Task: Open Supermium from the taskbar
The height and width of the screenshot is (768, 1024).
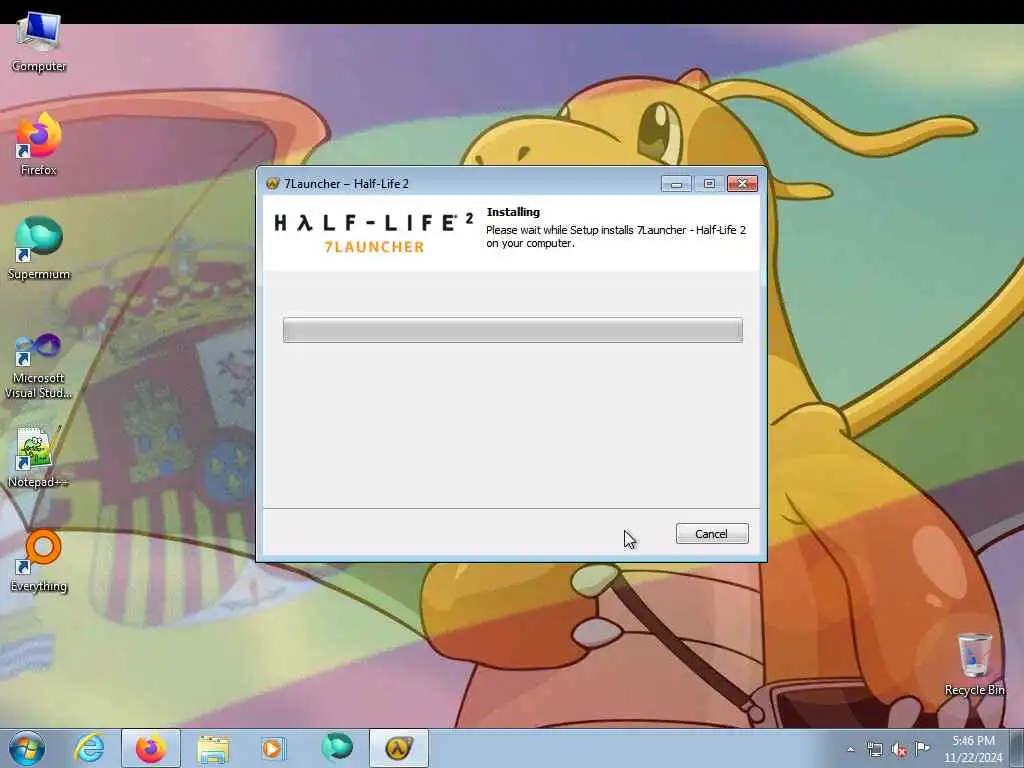Action: 337,748
